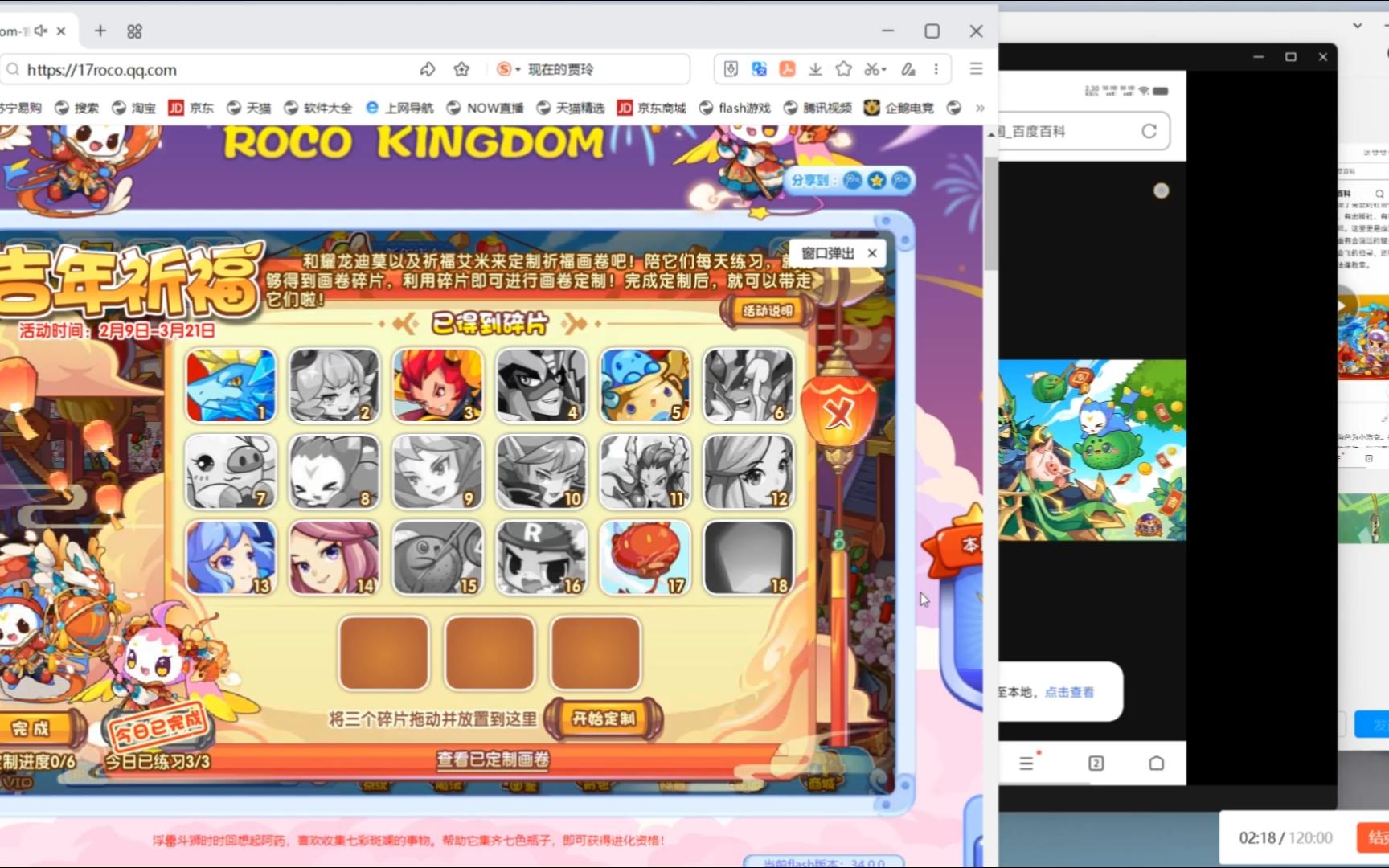
Task: Open the phone browser menu icon
Action: point(1026,763)
